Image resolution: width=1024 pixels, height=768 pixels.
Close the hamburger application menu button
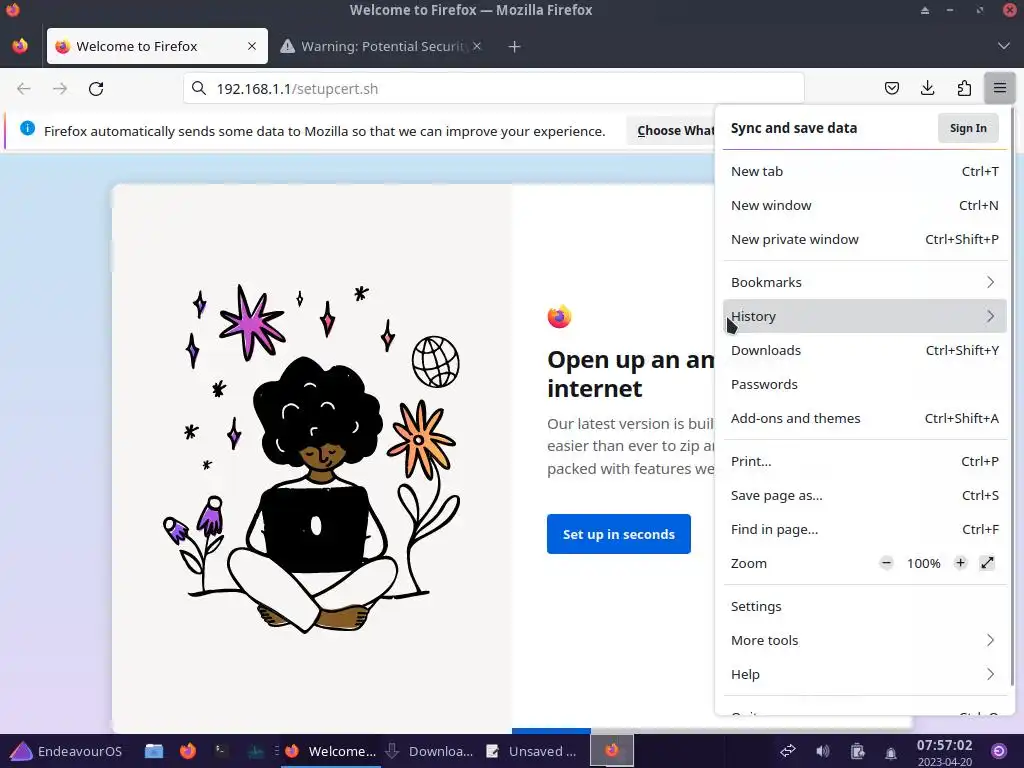coord(999,88)
